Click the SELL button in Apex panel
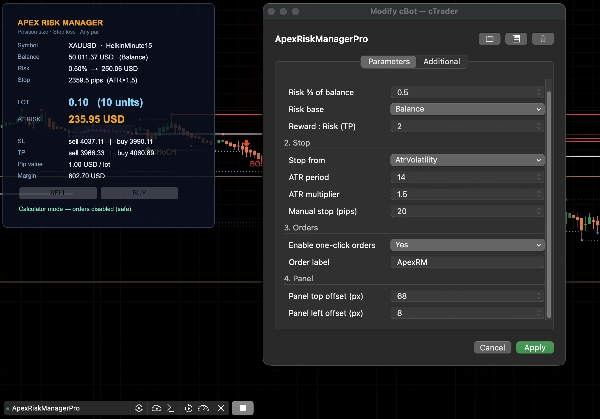Viewport: 600px width, 419px height. pos(58,193)
